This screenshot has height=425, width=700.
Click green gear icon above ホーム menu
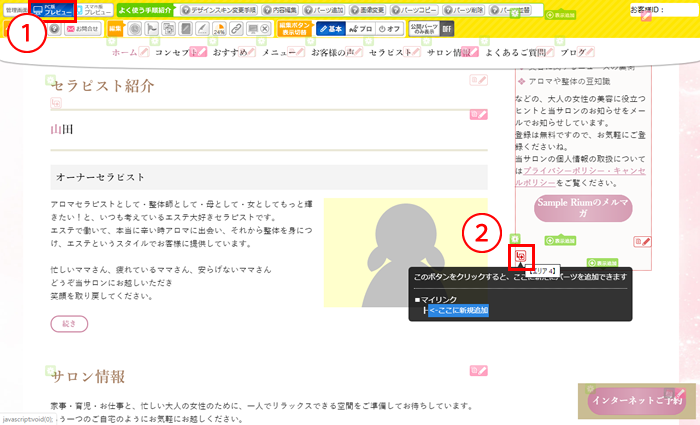(x=111, y=41)
